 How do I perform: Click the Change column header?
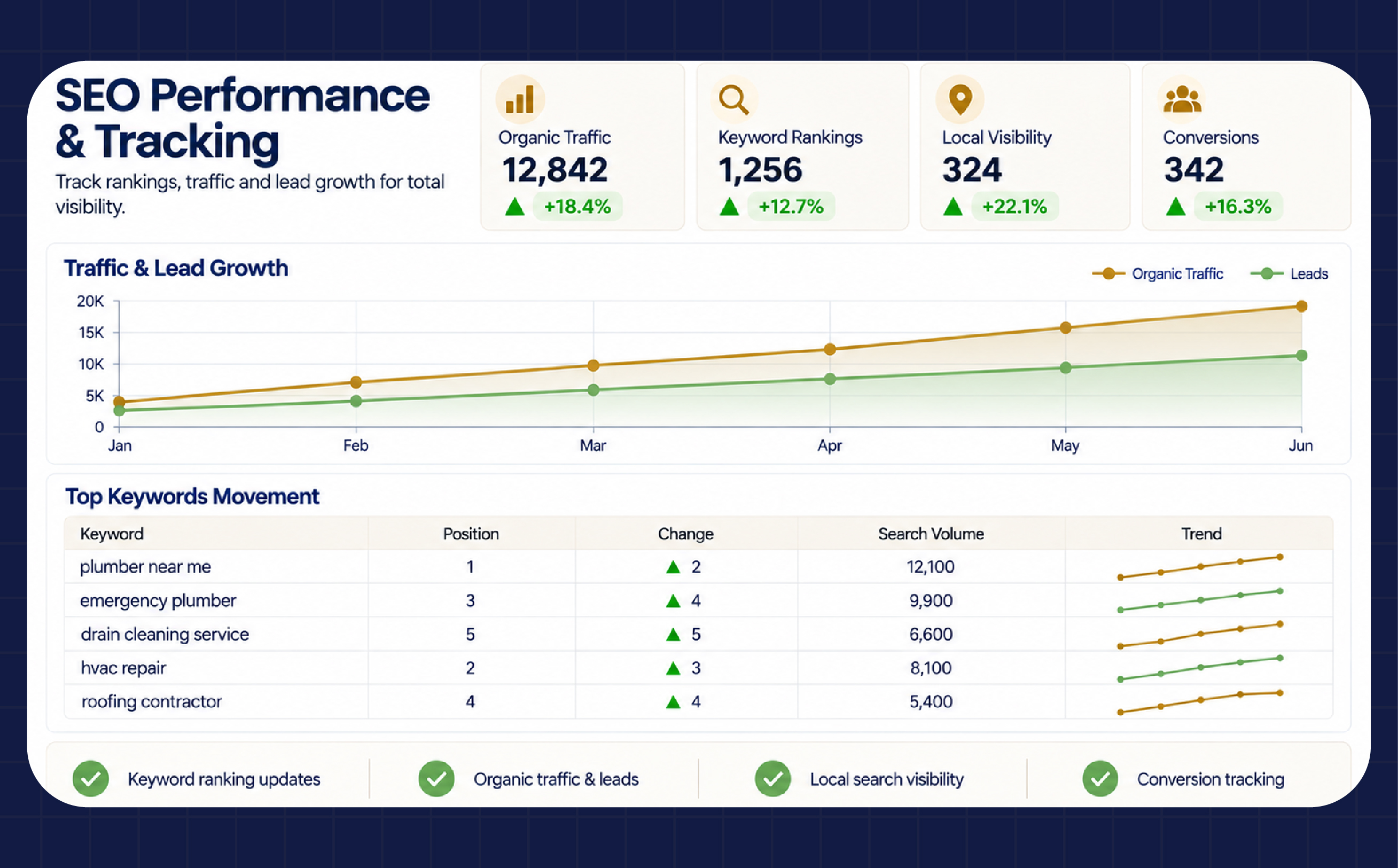(x=685, y=534)
